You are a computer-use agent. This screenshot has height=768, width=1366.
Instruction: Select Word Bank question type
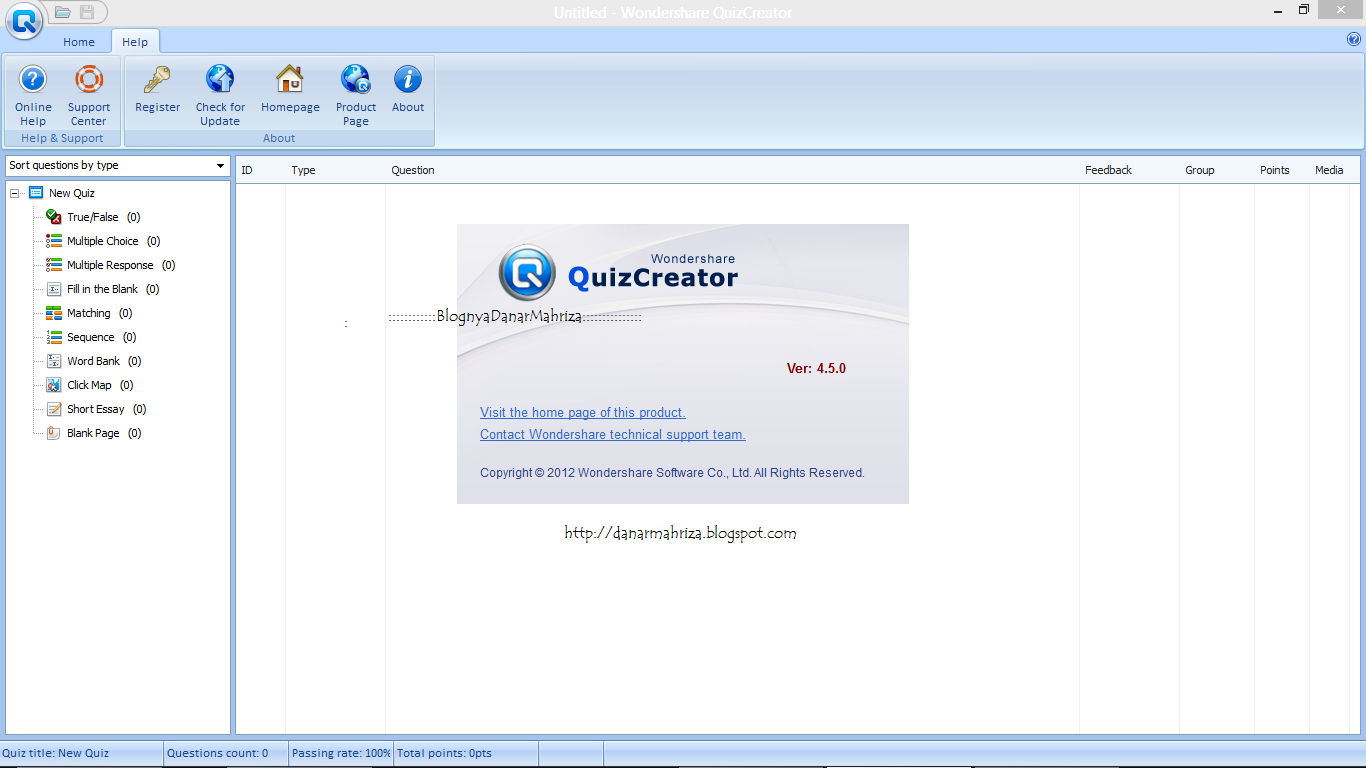click(93, 361)
